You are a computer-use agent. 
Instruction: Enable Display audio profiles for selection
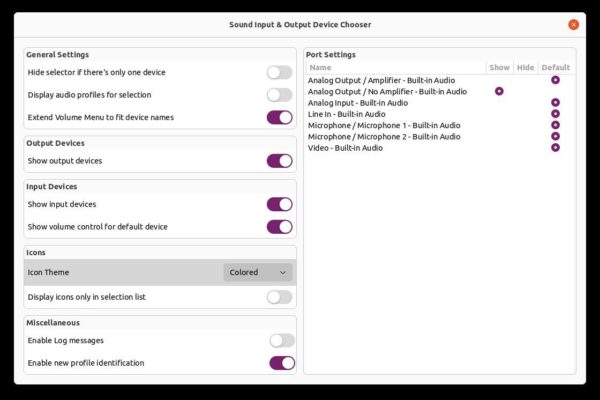click(280, 95)
